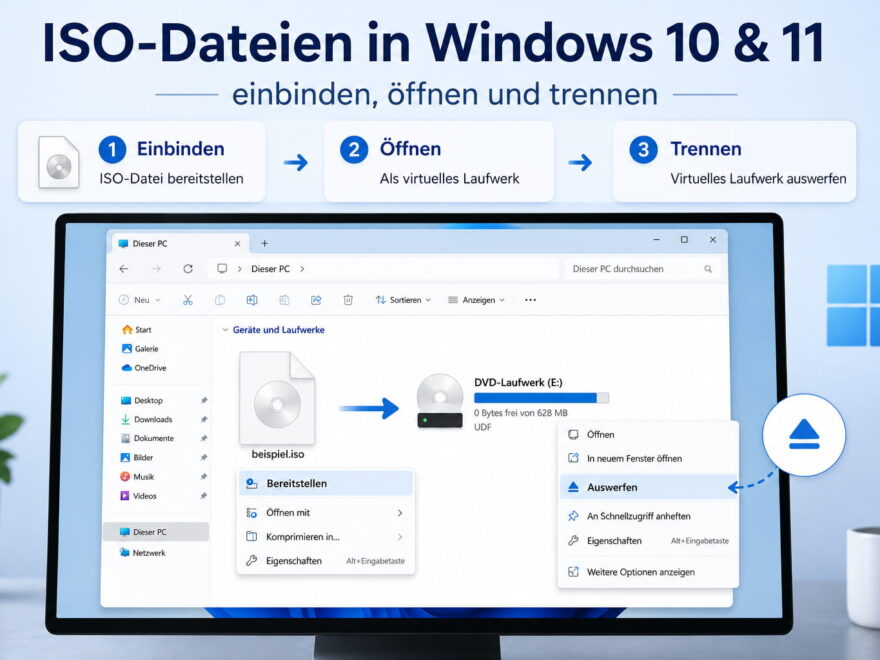Open Start in the sidebar

tap(136, 329)
